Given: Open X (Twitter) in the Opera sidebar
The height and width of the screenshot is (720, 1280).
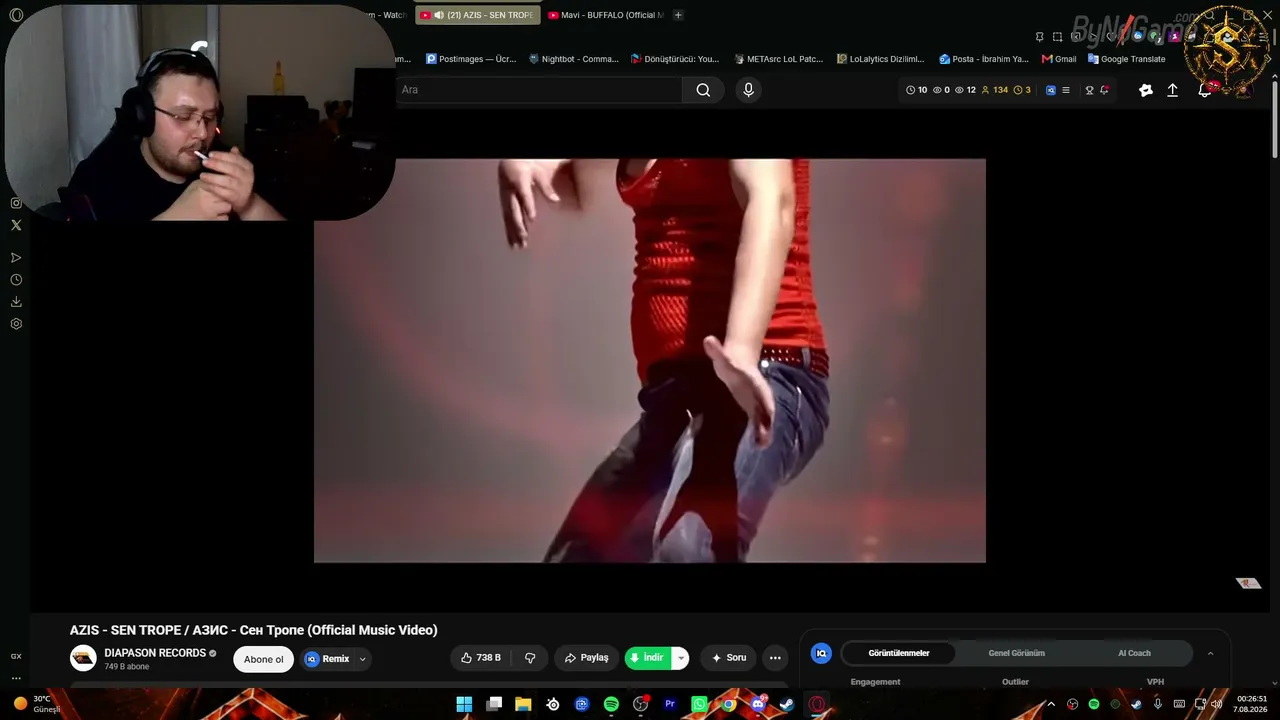Looking at the screenshot, I should tap(16, 225).
